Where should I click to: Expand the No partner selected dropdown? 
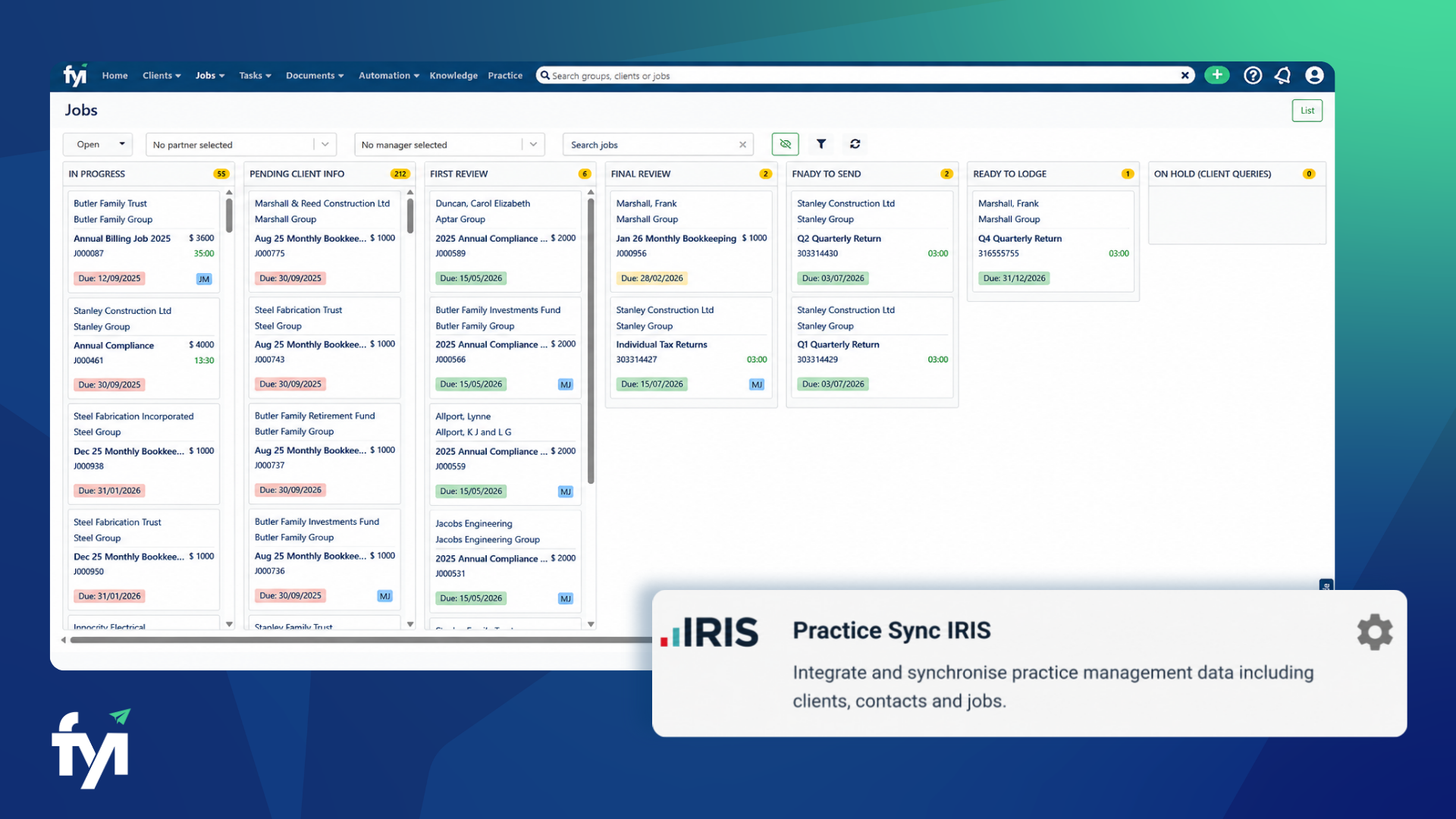(241, 144)
